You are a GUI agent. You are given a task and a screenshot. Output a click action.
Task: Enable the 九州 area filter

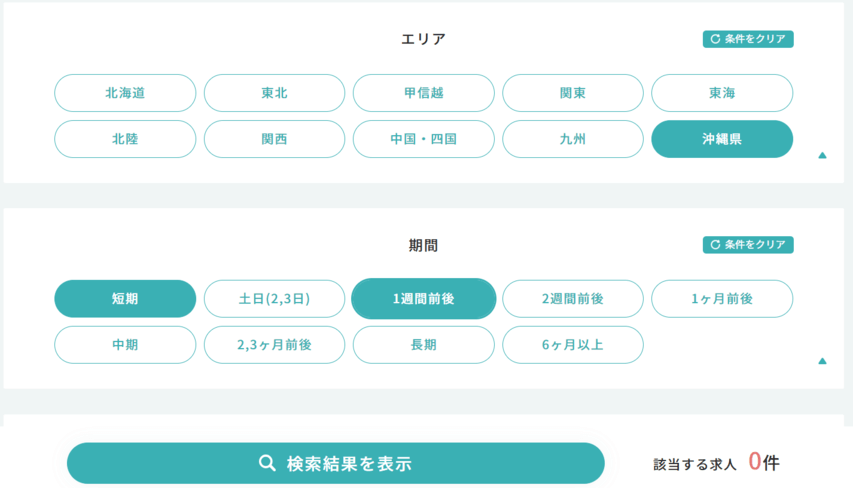[573, 139]
